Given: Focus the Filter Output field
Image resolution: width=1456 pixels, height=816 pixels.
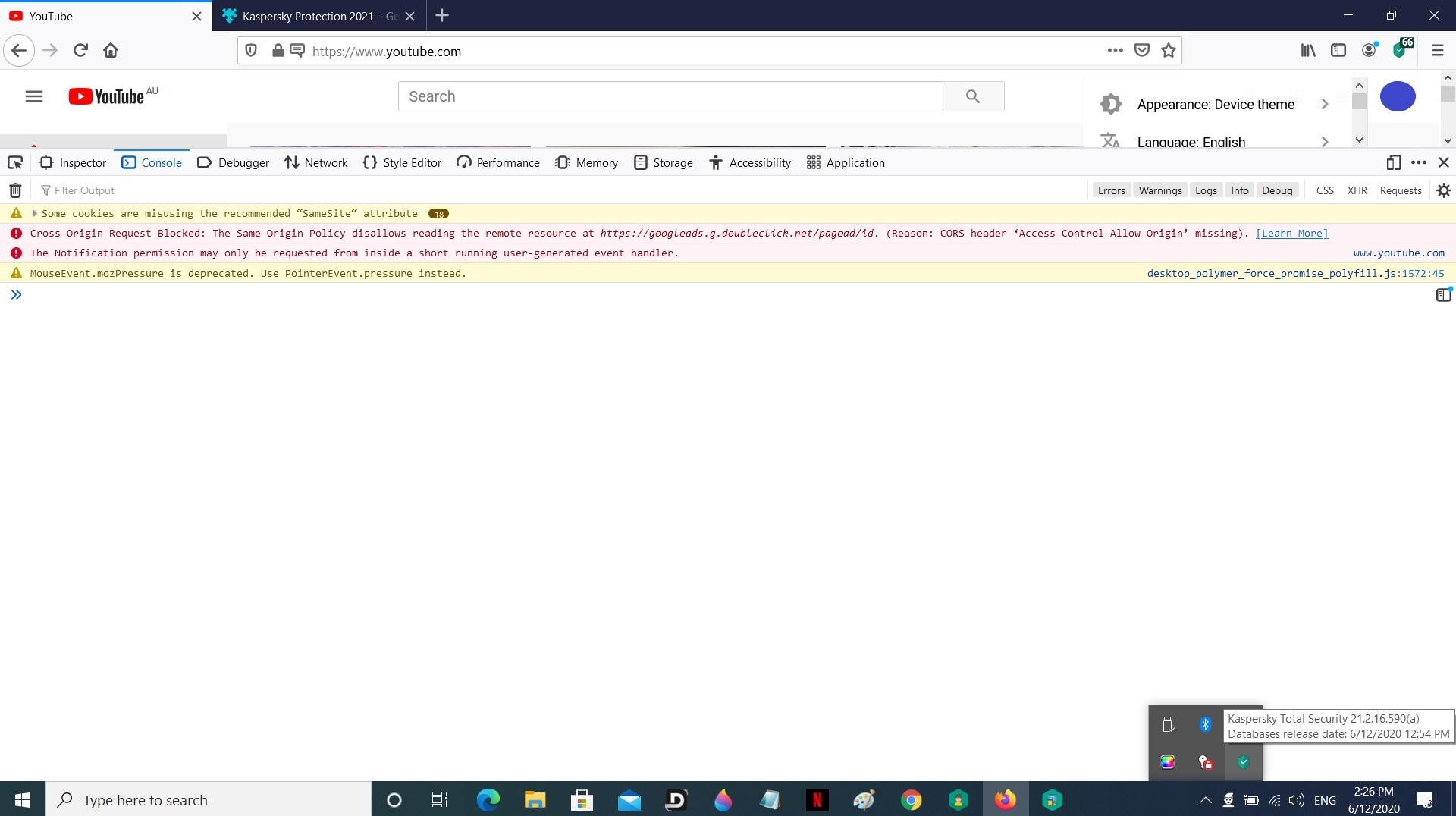Looking at the screenshot, I should point(561,190).
